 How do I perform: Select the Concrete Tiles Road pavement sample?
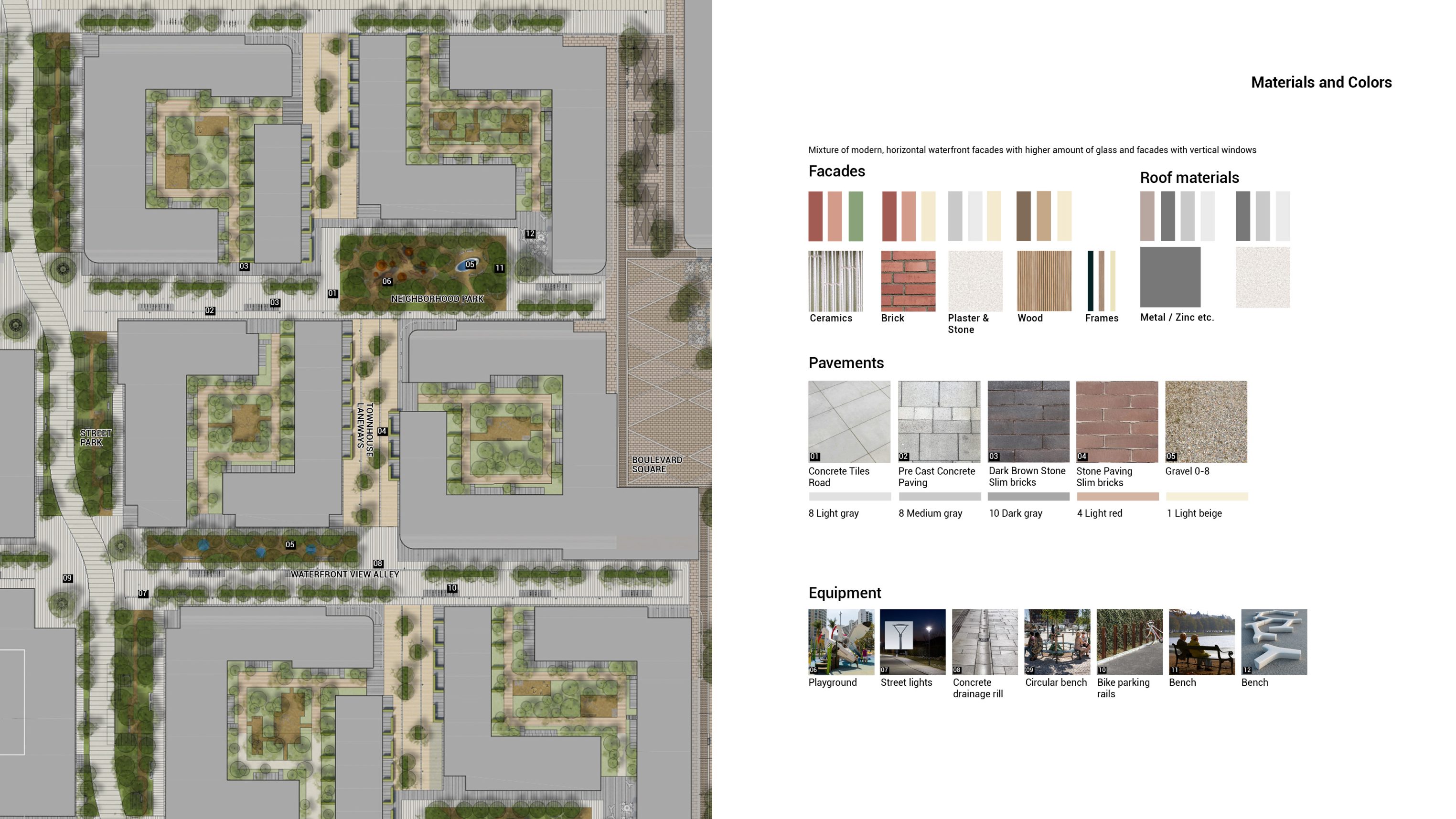849,422
